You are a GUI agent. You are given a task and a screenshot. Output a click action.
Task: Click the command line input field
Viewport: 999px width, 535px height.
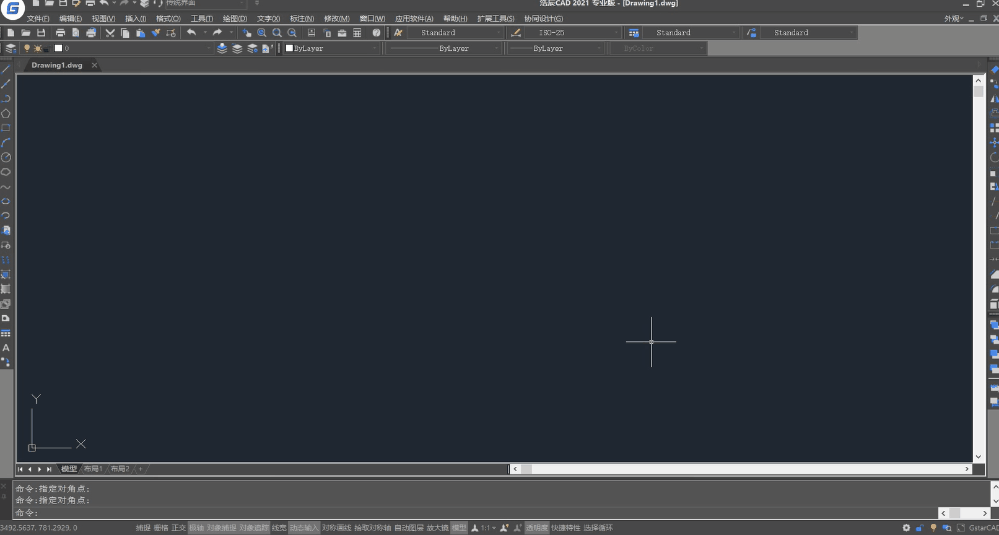click(x=475, y=513)
